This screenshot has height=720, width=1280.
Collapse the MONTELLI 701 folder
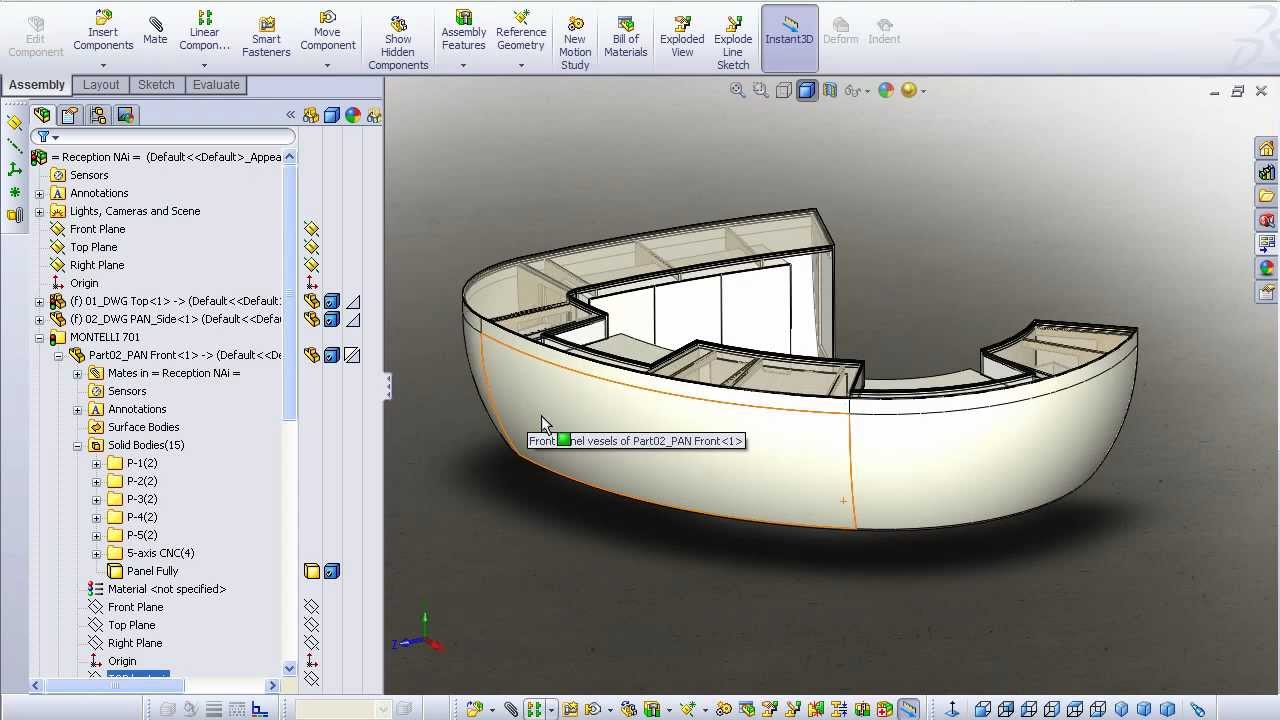[39, 337]
